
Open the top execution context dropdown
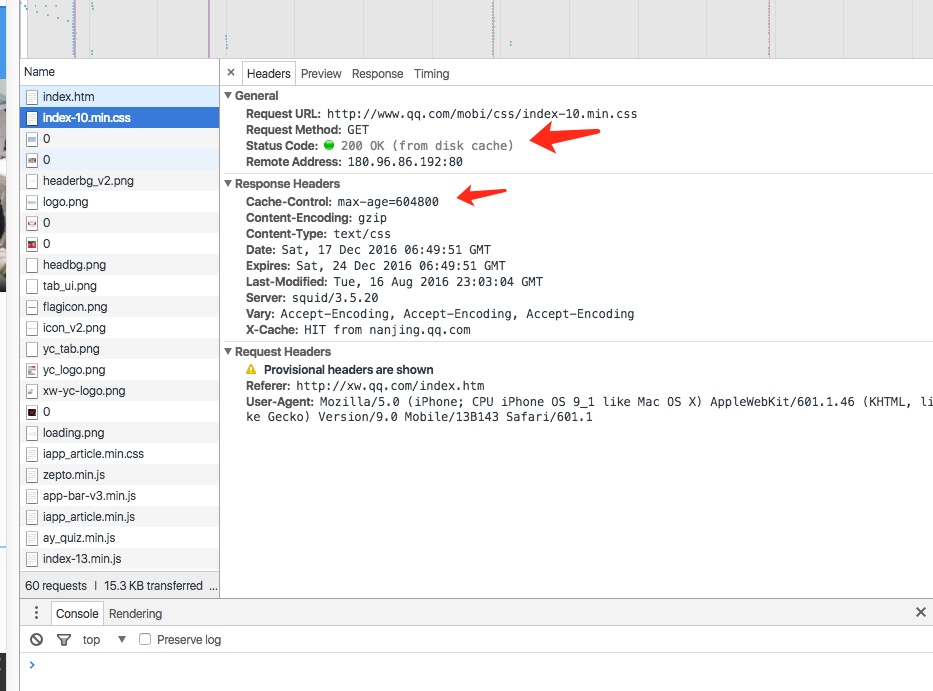point(104,640)
